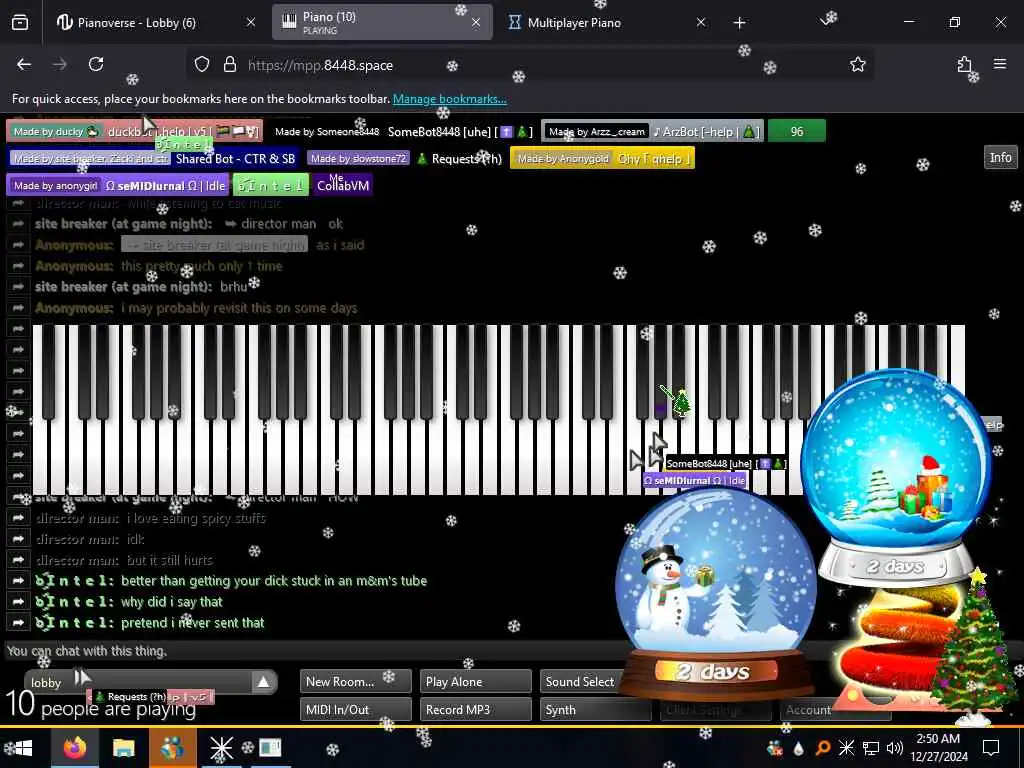Reload the page with the refresh icon
1024x768 pixels.
(x=96, y=64)
